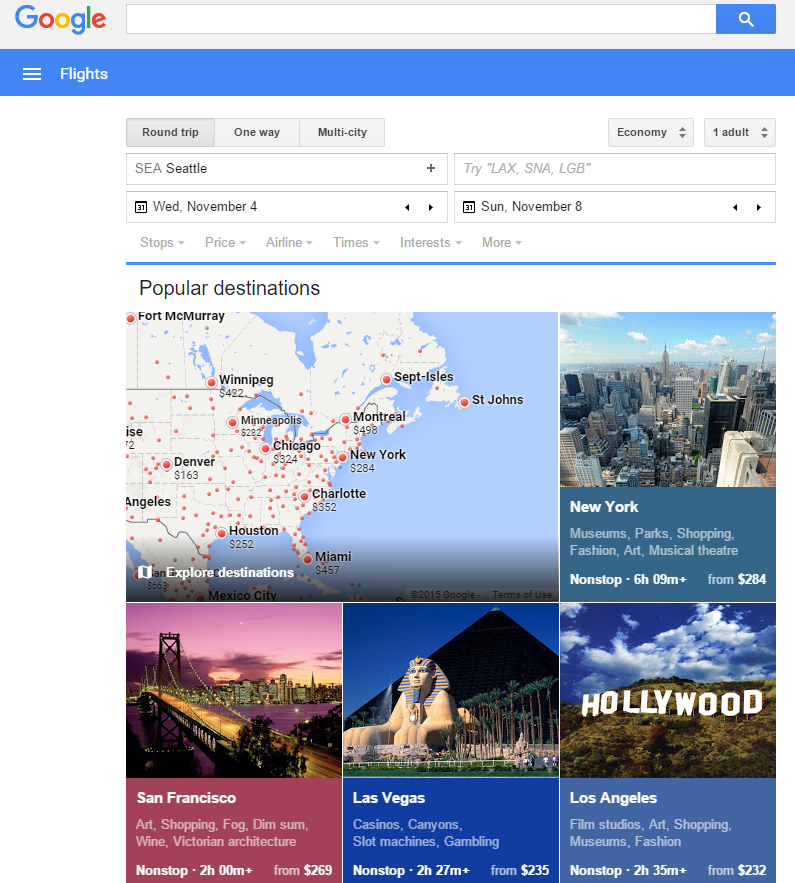Viewport: 795px width, 883px height.
Task: Expand the Airline filter
Action: click(x=289, y=243)
